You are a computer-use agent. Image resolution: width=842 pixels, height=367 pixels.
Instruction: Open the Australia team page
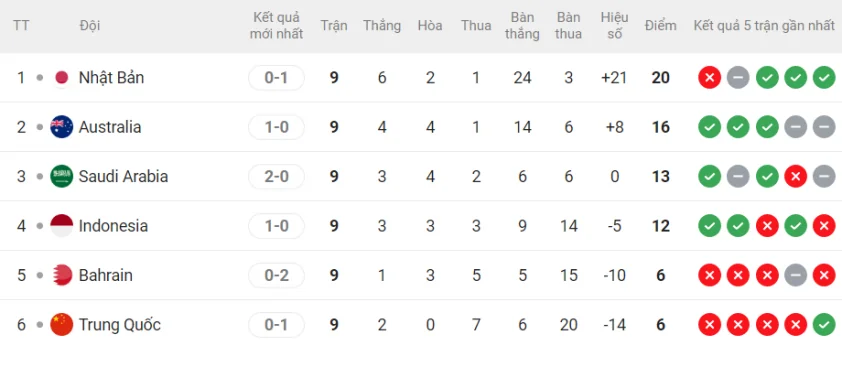point(110,127)
